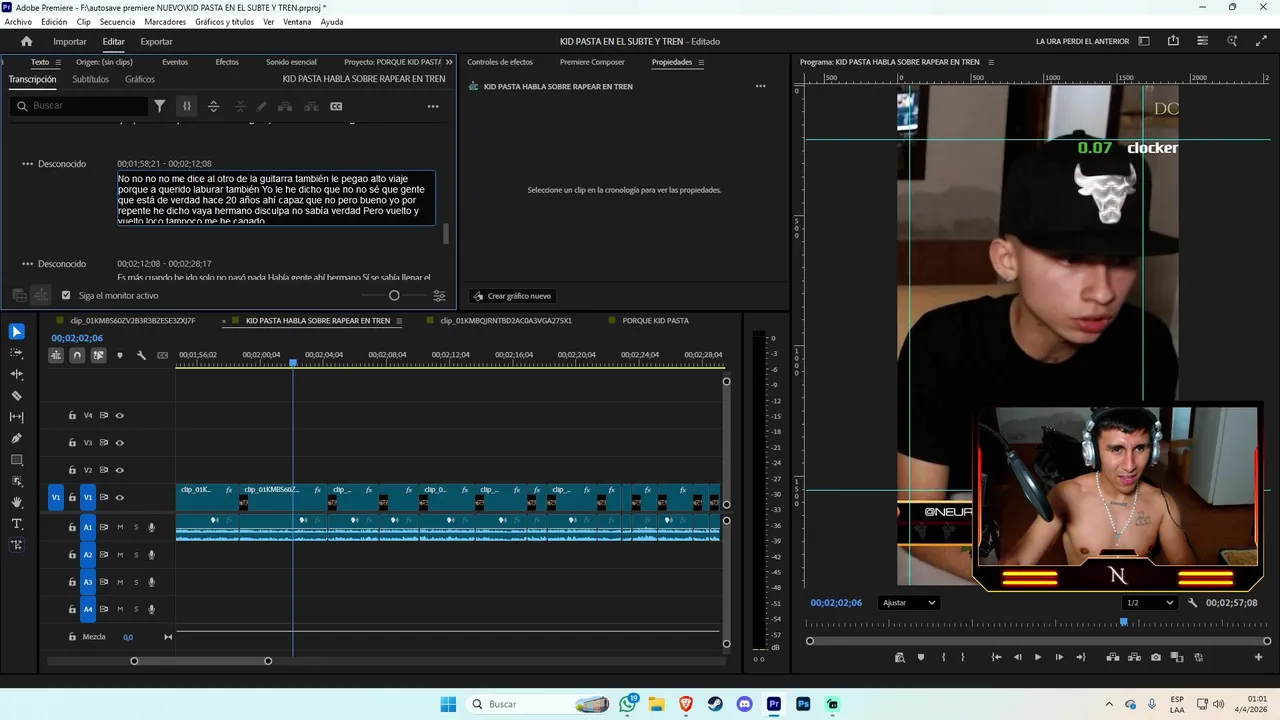Switch to Controles de efectos tab
The height and width of the screenshot is (720, 1280).
(x=500, y=62)
